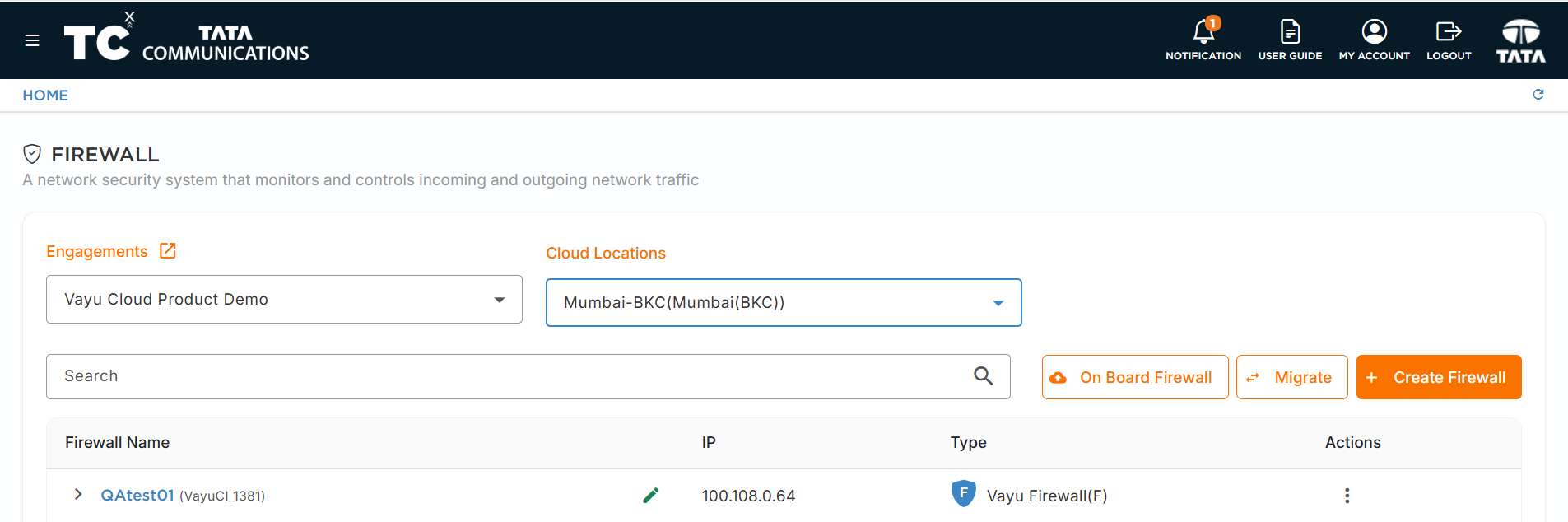Screen dimensions: 1568x522
Task: Open the User Guide document icon
Action: (x=1290, y=32)
